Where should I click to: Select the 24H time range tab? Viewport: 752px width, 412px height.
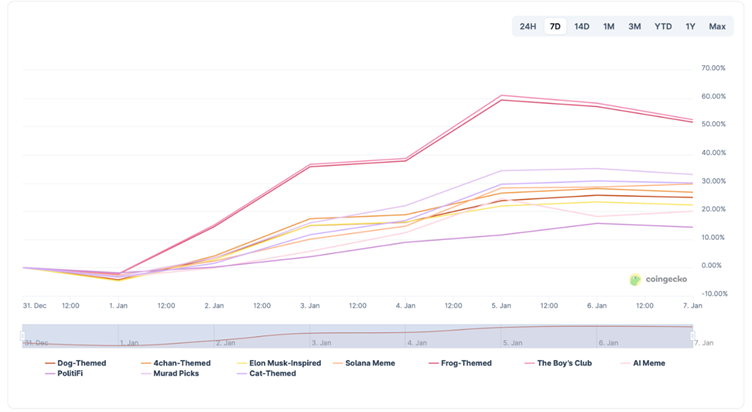click(x=528, y=26)
